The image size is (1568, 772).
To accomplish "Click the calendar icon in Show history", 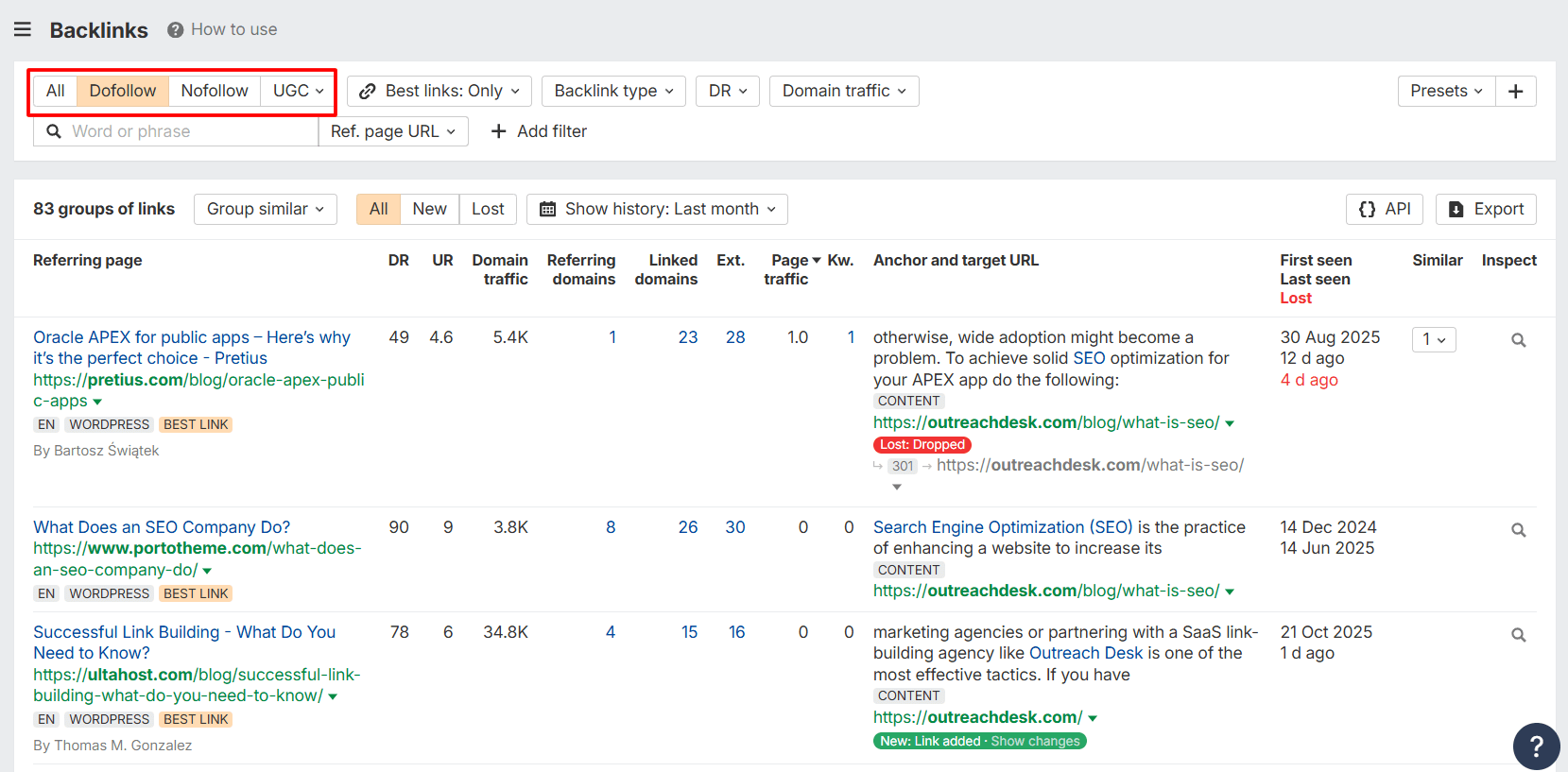I will 547,209.
